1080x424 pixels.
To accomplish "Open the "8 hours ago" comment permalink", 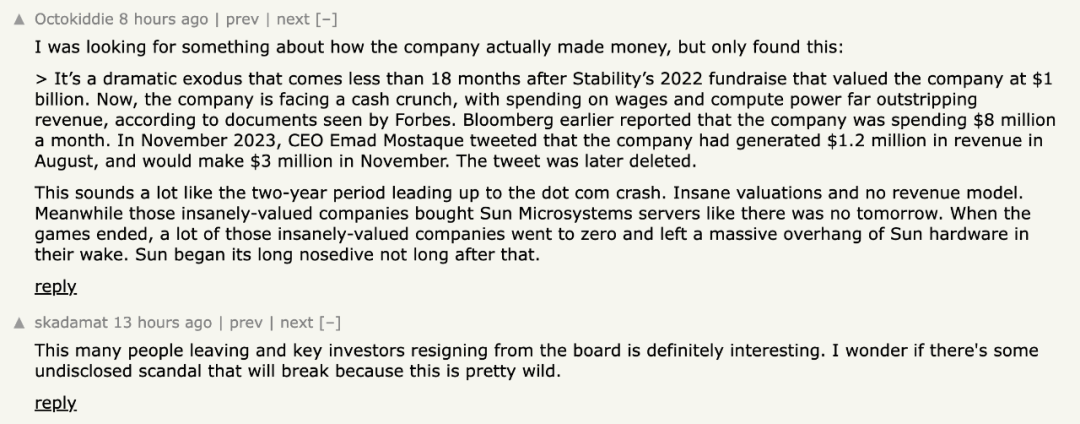I will tap(163, 19).
